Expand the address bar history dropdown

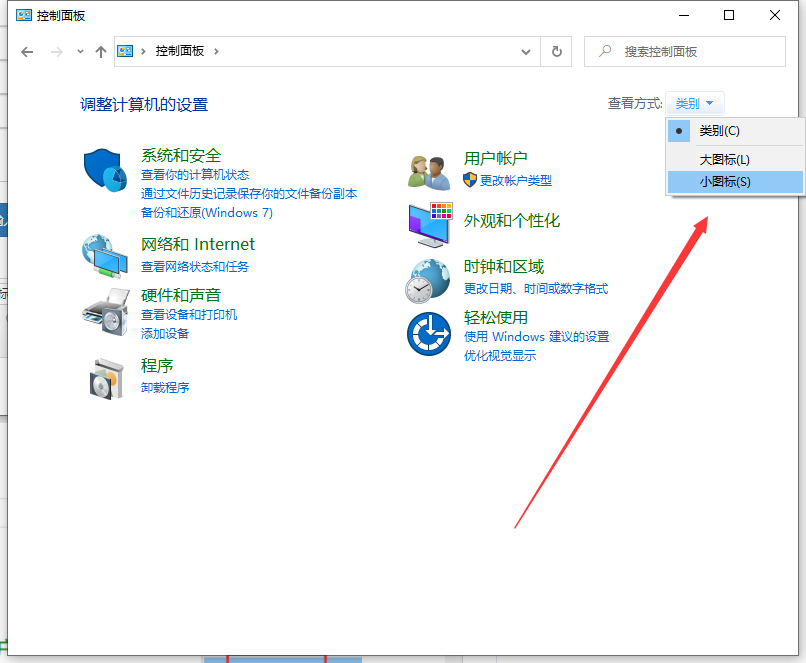click(526, 52)
